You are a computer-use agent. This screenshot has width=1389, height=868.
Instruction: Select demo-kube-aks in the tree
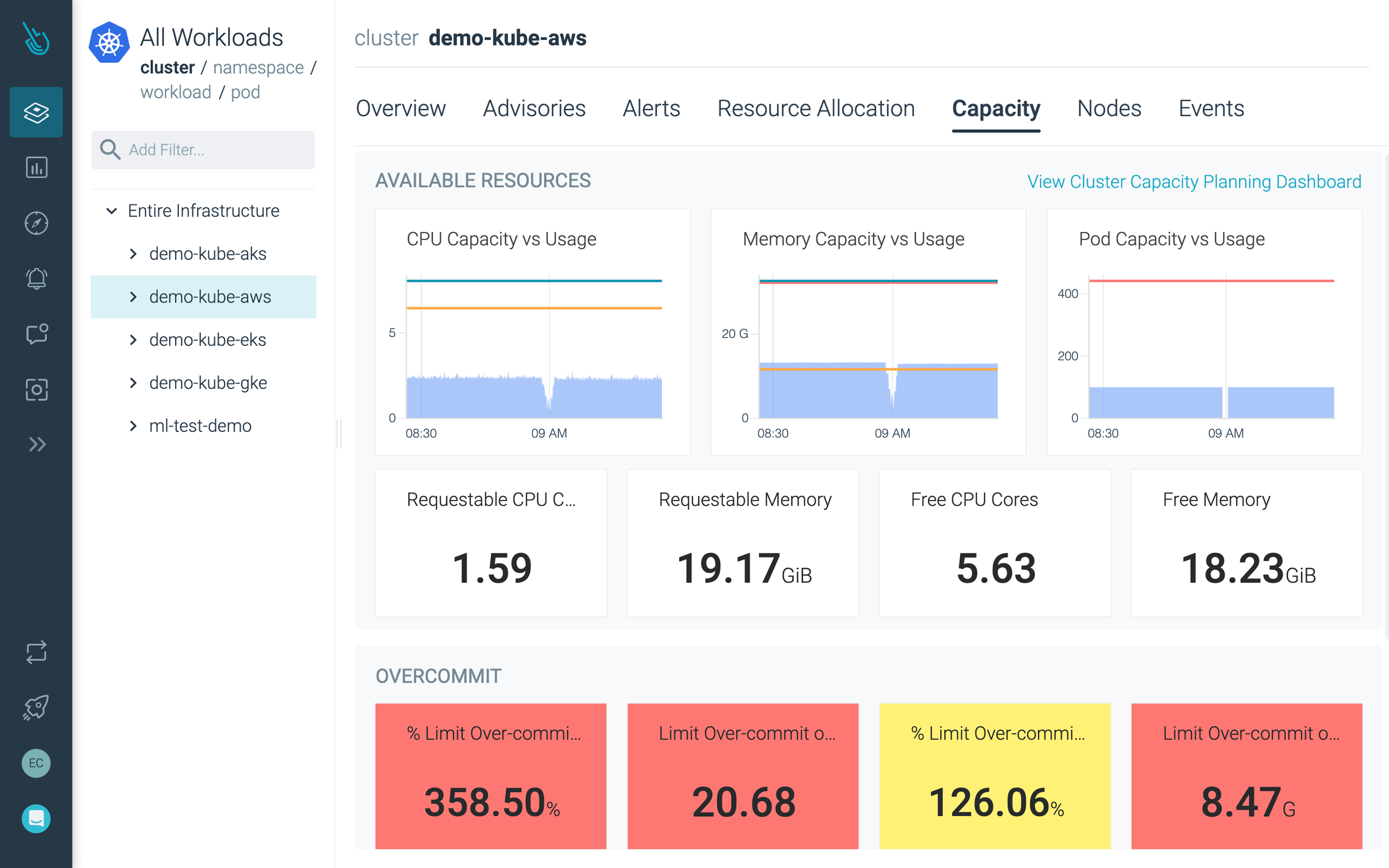click(x=208, y=254)
